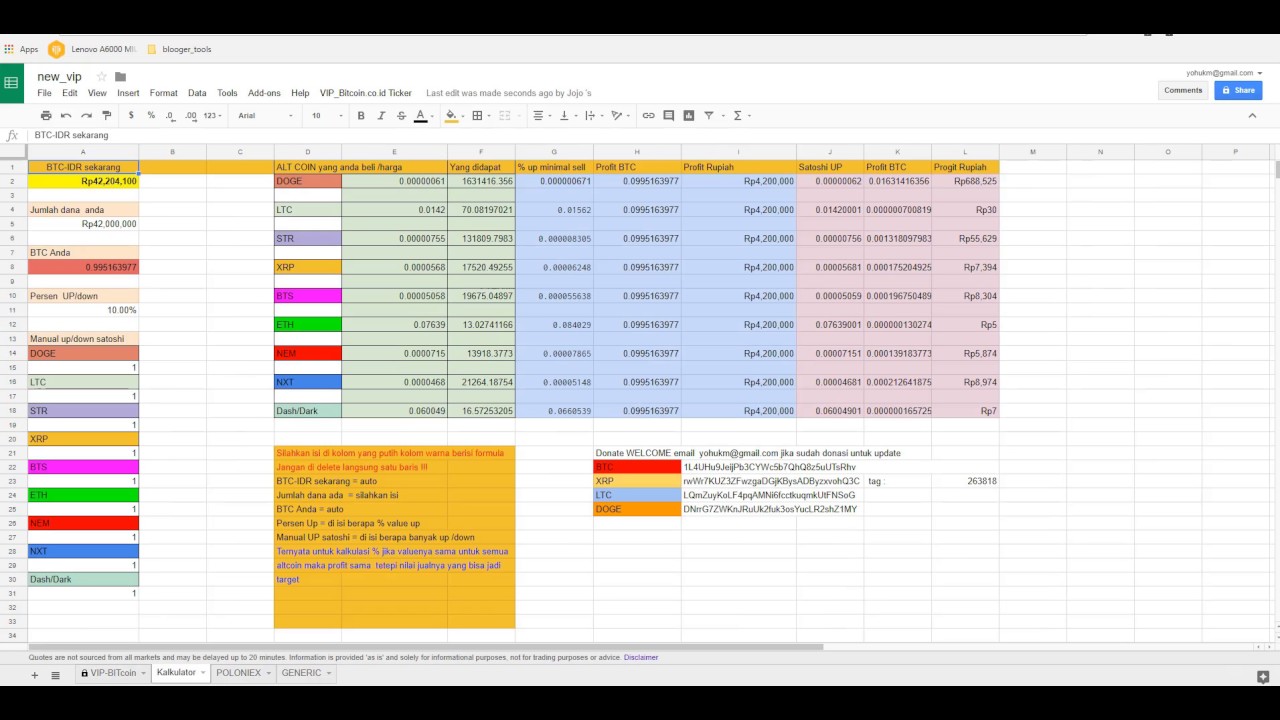Open the horizontal align dropdown
The height and width of the screenshot is (720, 1280).
point(541,116)
